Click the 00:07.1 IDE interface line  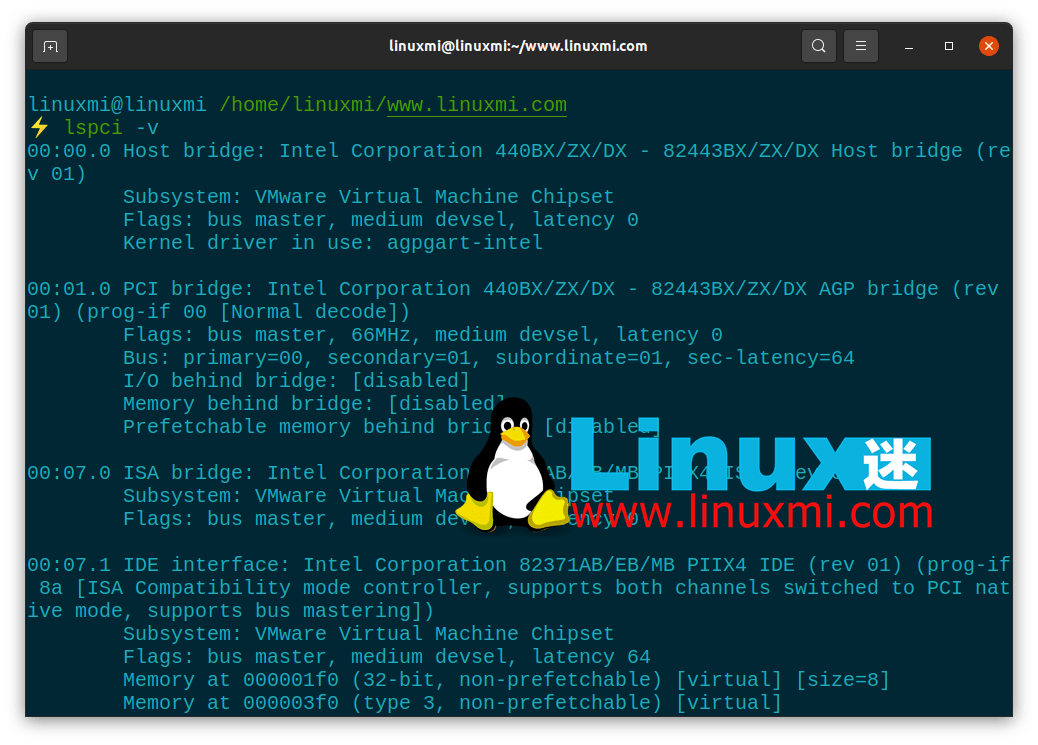[518, 564]
